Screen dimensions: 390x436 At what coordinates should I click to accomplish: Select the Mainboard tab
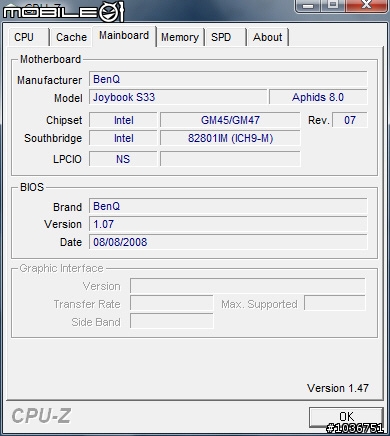pos(124,36)
